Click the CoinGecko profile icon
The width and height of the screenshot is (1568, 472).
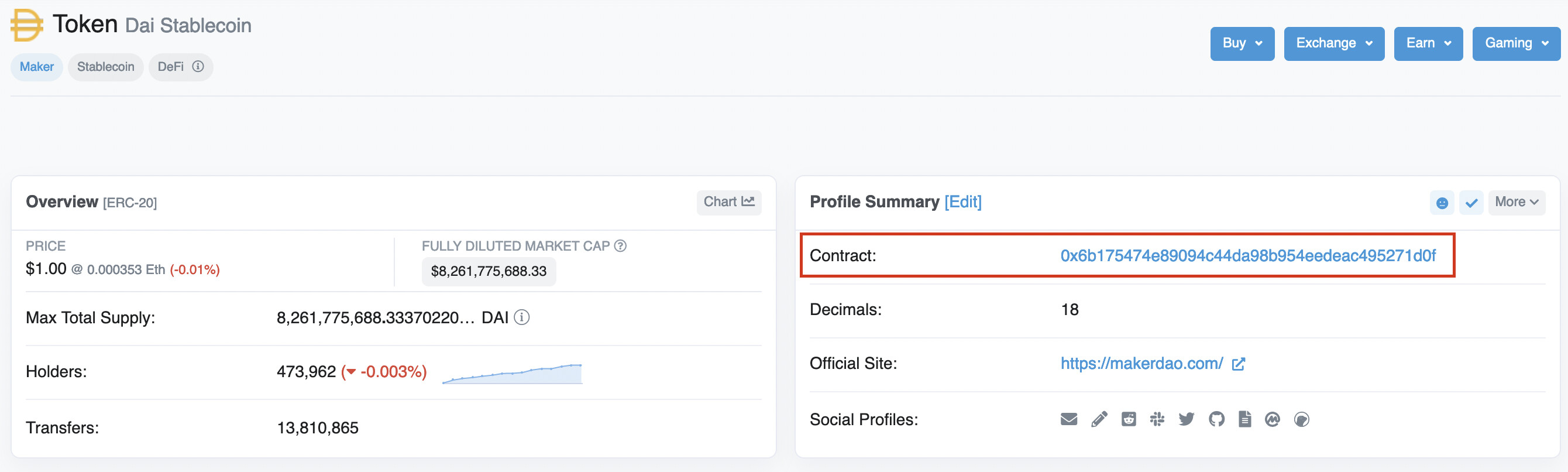click(1301, 419)
